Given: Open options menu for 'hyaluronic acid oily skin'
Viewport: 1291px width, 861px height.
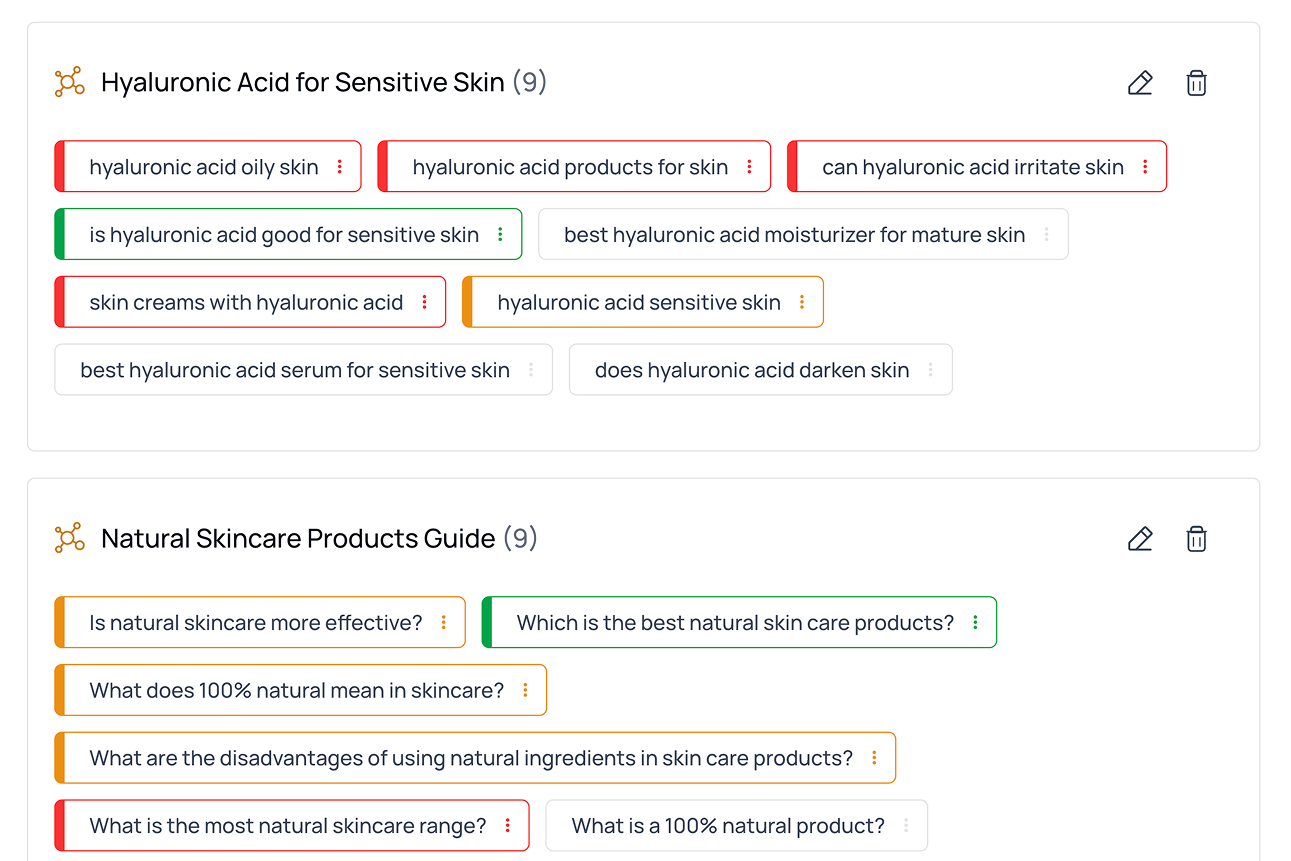Looking at the screenshot, I should [x=340, y=167].
